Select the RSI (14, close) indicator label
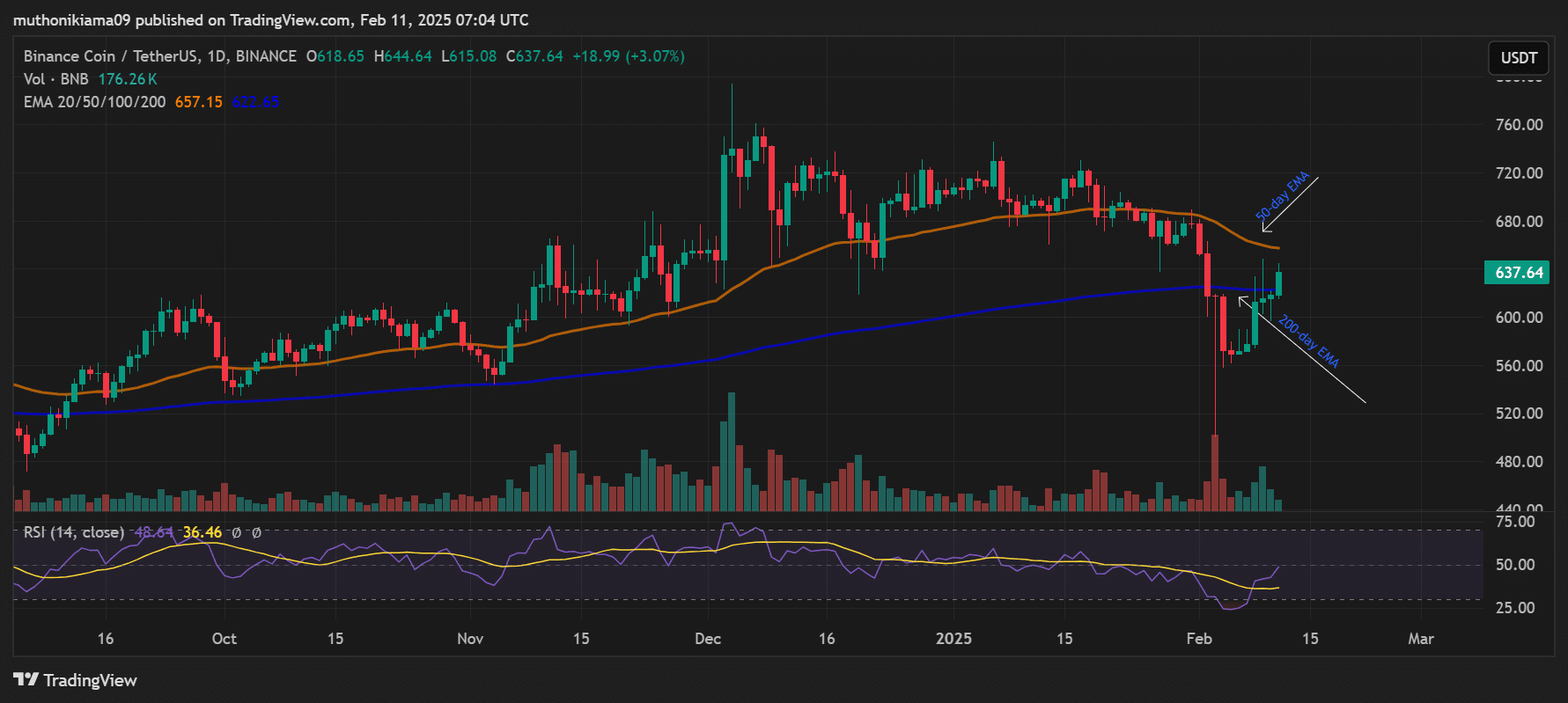The height and width of the screenshot is (703, 1568). pyautogui.click(x=73, y=532)
